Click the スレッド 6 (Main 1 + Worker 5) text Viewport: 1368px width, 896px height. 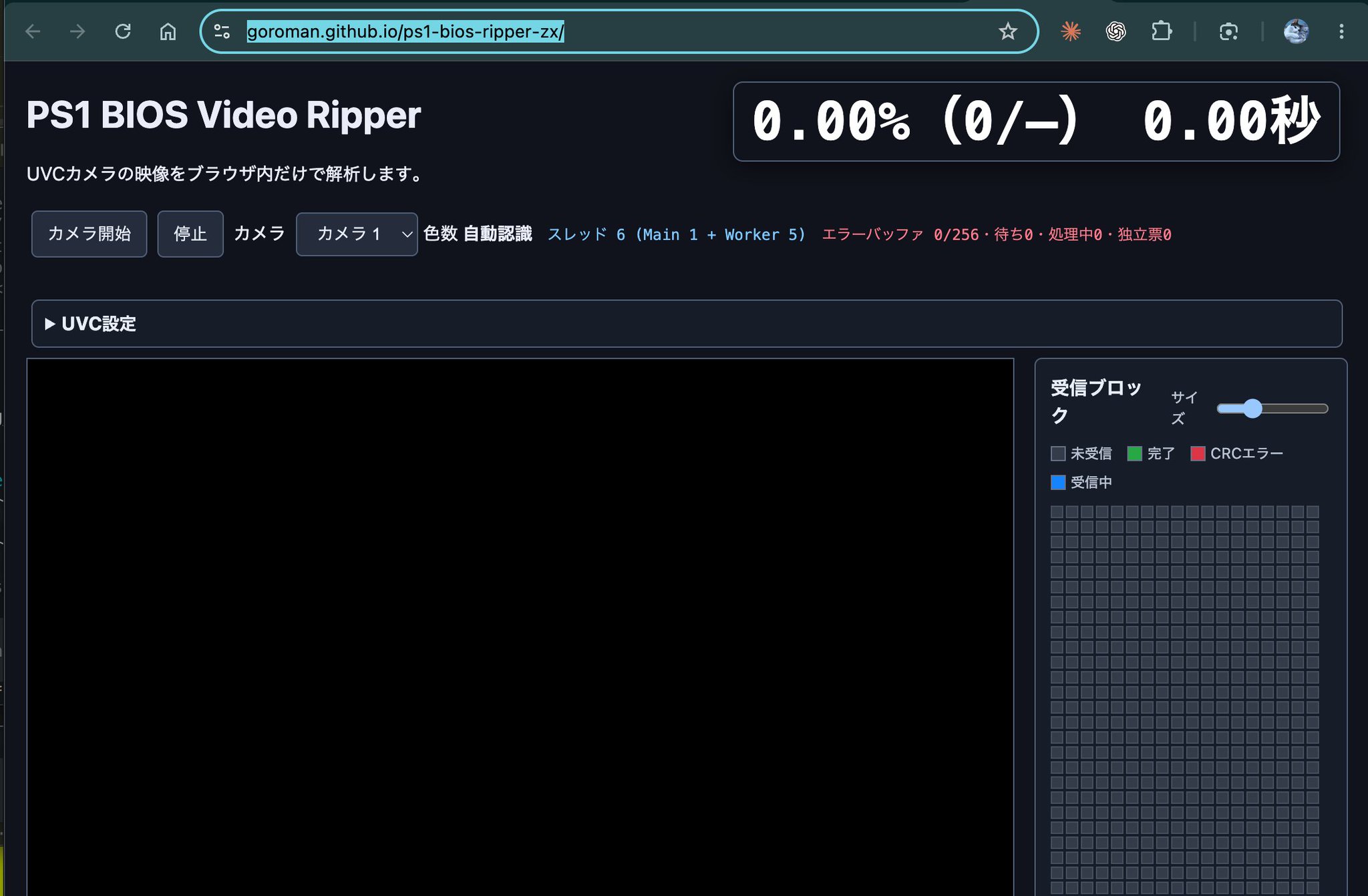pyautogui.click(x=677, y=234)
